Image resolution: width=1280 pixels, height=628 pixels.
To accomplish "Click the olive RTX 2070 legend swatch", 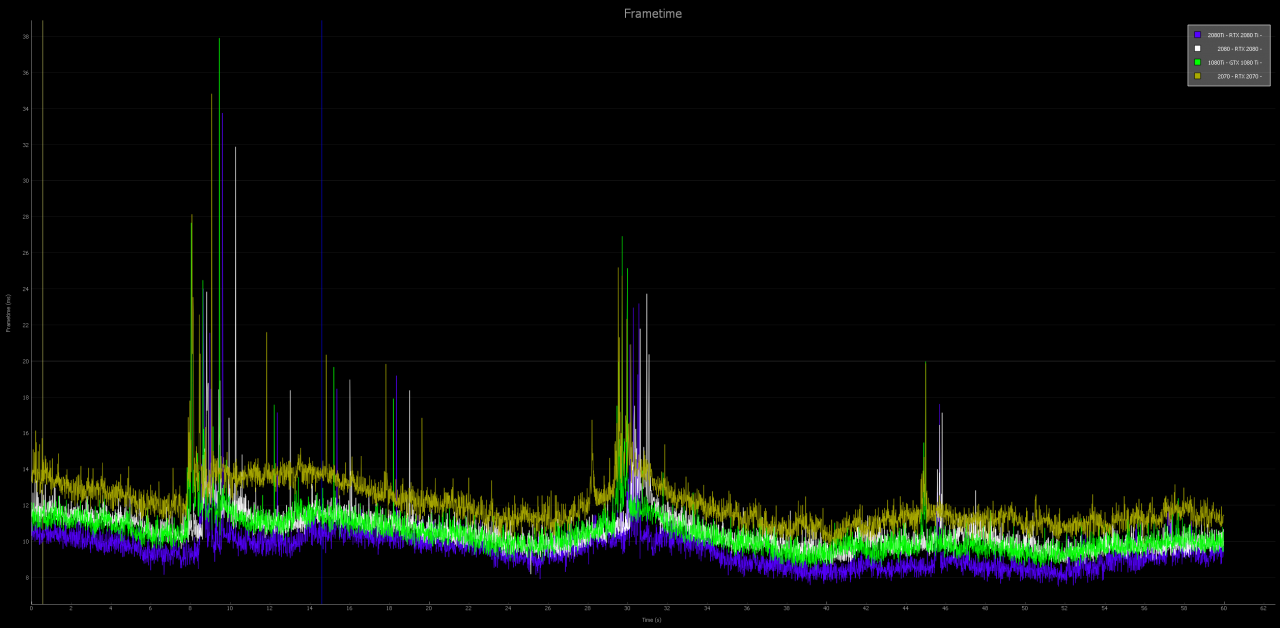I will coord(1197,76).
